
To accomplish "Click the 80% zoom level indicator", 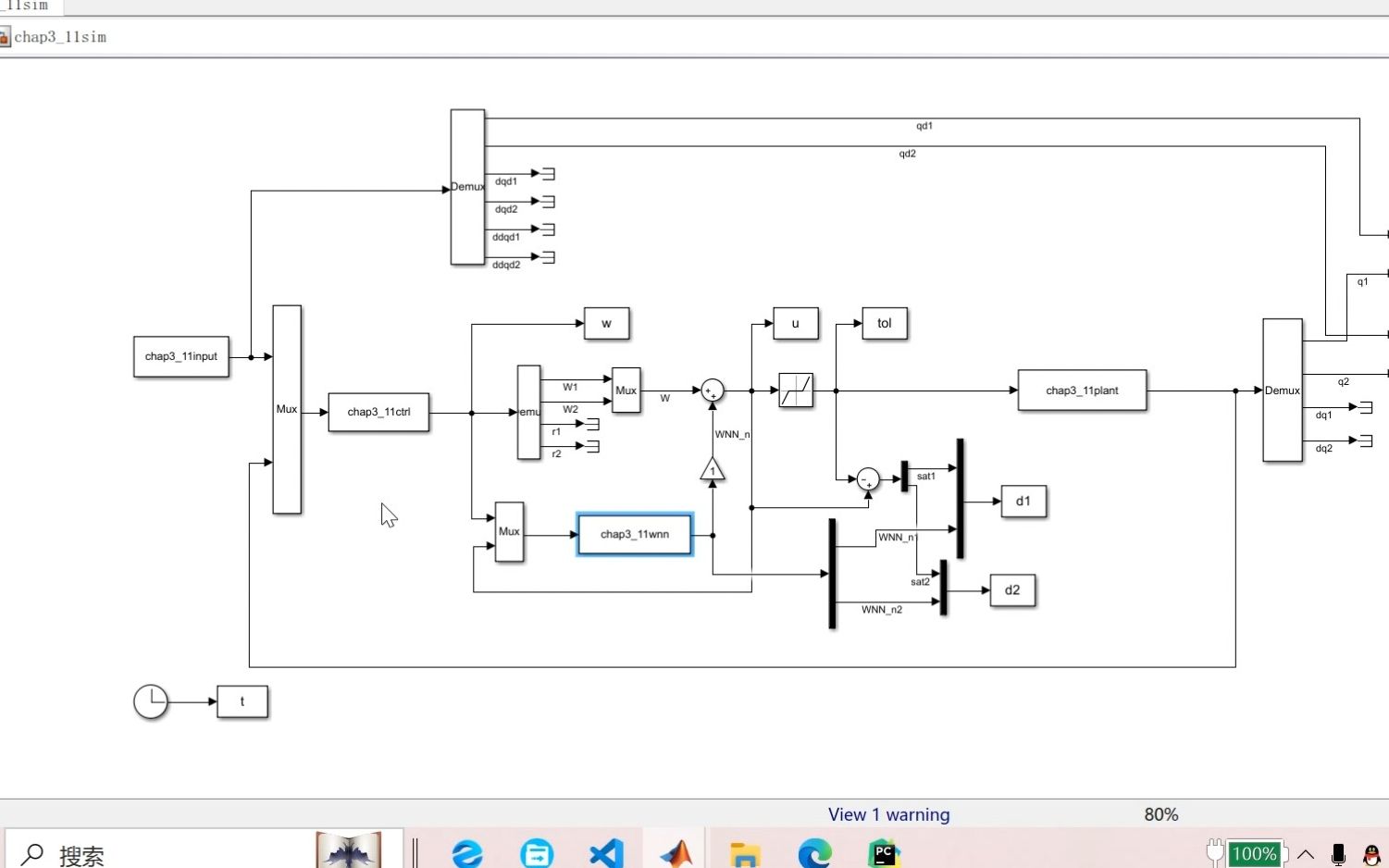I will (1160, 814).
